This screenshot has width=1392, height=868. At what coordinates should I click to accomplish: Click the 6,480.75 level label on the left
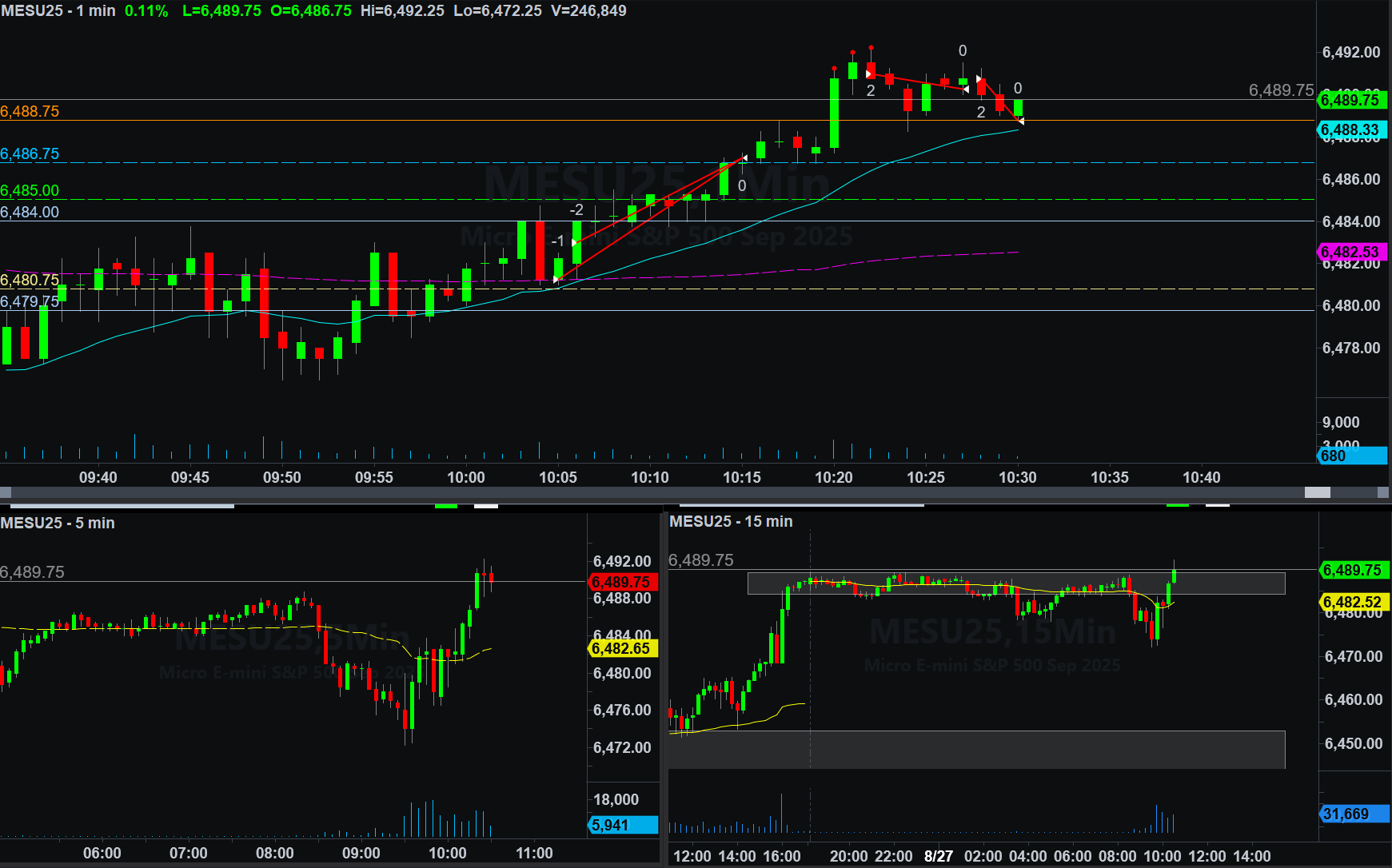[30, 280]
